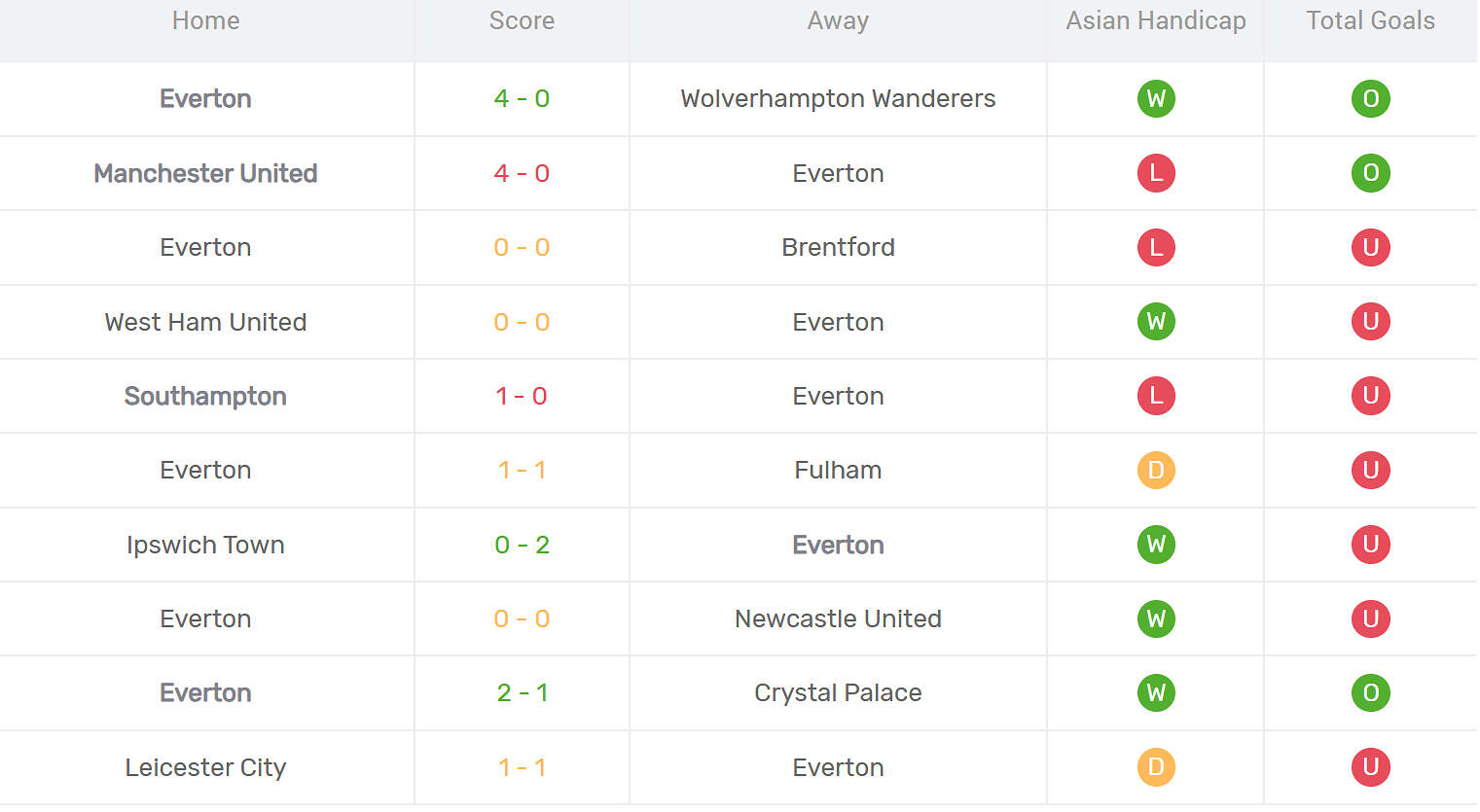Screen dimensions: 1480x812
Task: Click the Asian Handicap L badge in Southampton row
Action: 1156,396
